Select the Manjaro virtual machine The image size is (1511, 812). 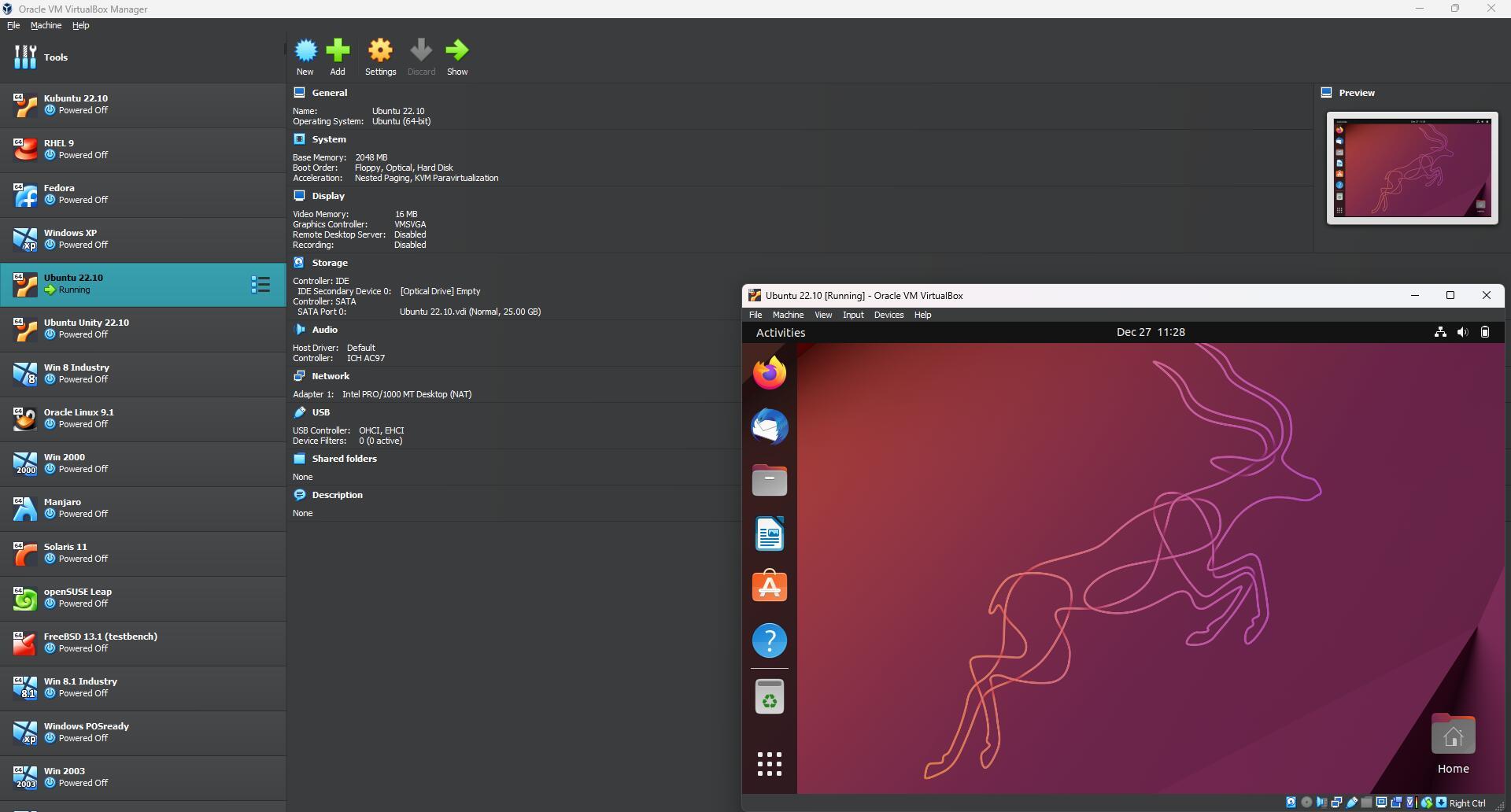click(x=142, y=508)
